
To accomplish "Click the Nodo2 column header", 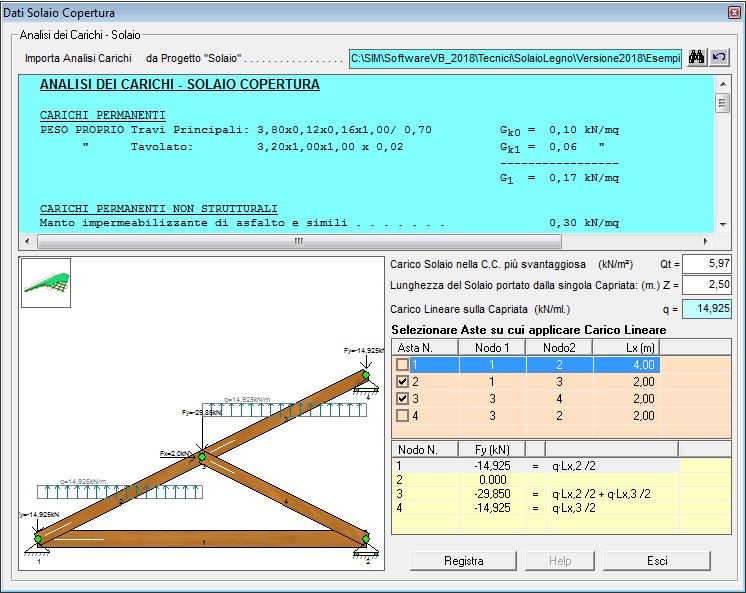I will (559, 347).
